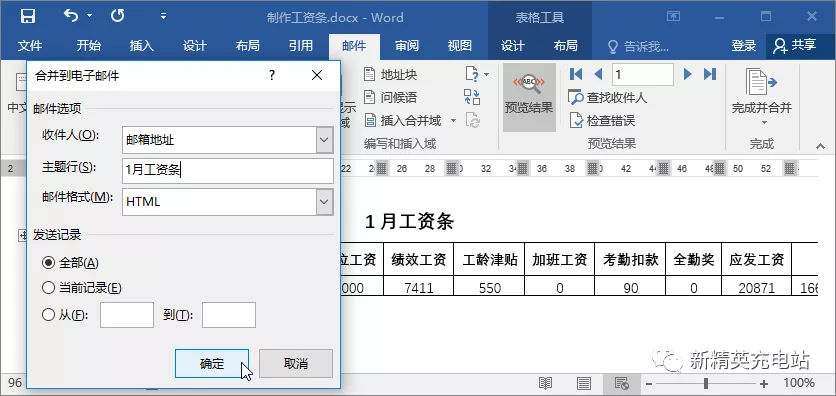The image size is (836, 396).
Task: Open the 收件人 dropdown list
Action: click(x=324, y=140)
